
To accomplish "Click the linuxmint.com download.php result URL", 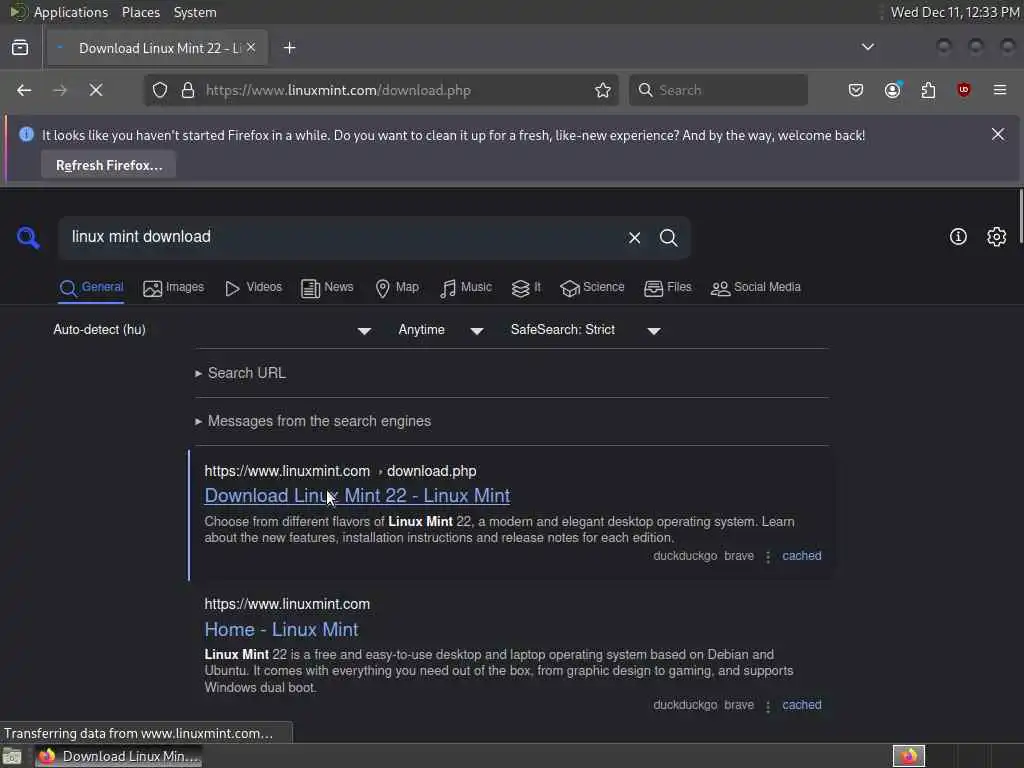I will pyautogui.click(x=340, y=471).
